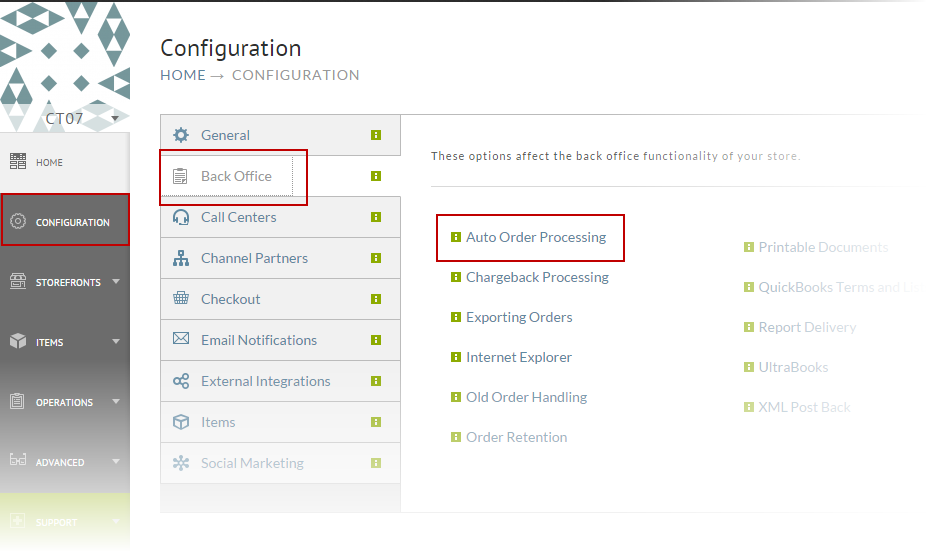Expand the Operations sidebar menu

(65, 402)
